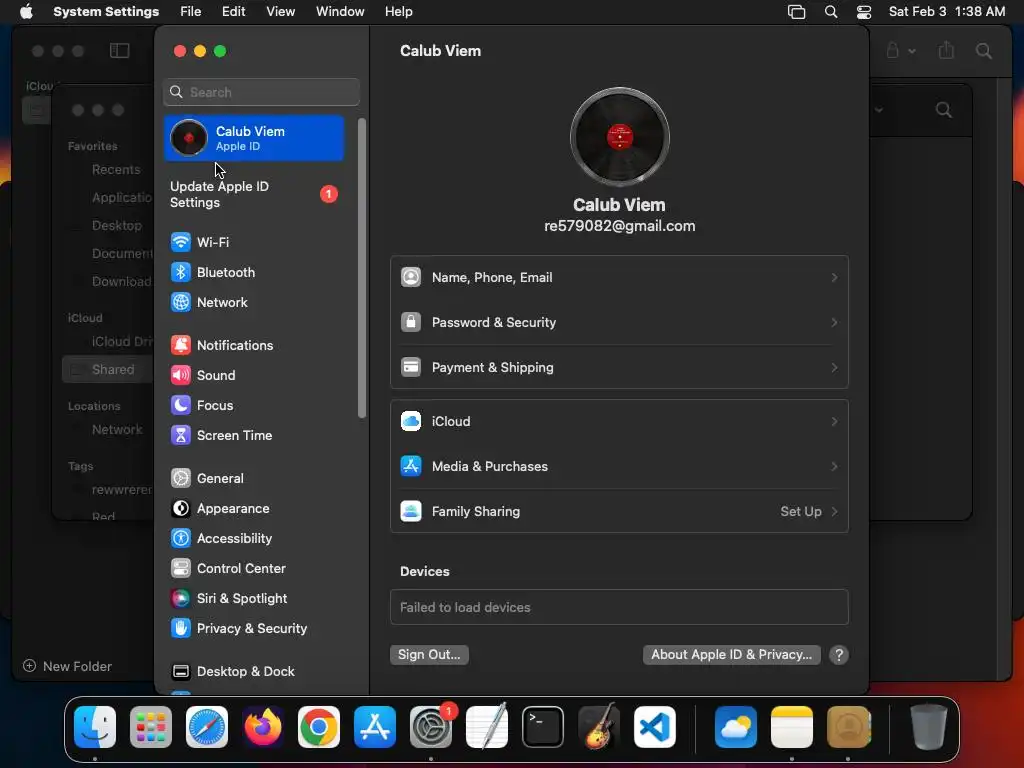Open Appearance settings
Image resolution: width=1024 pixels, height=768 pixels.
253,509
